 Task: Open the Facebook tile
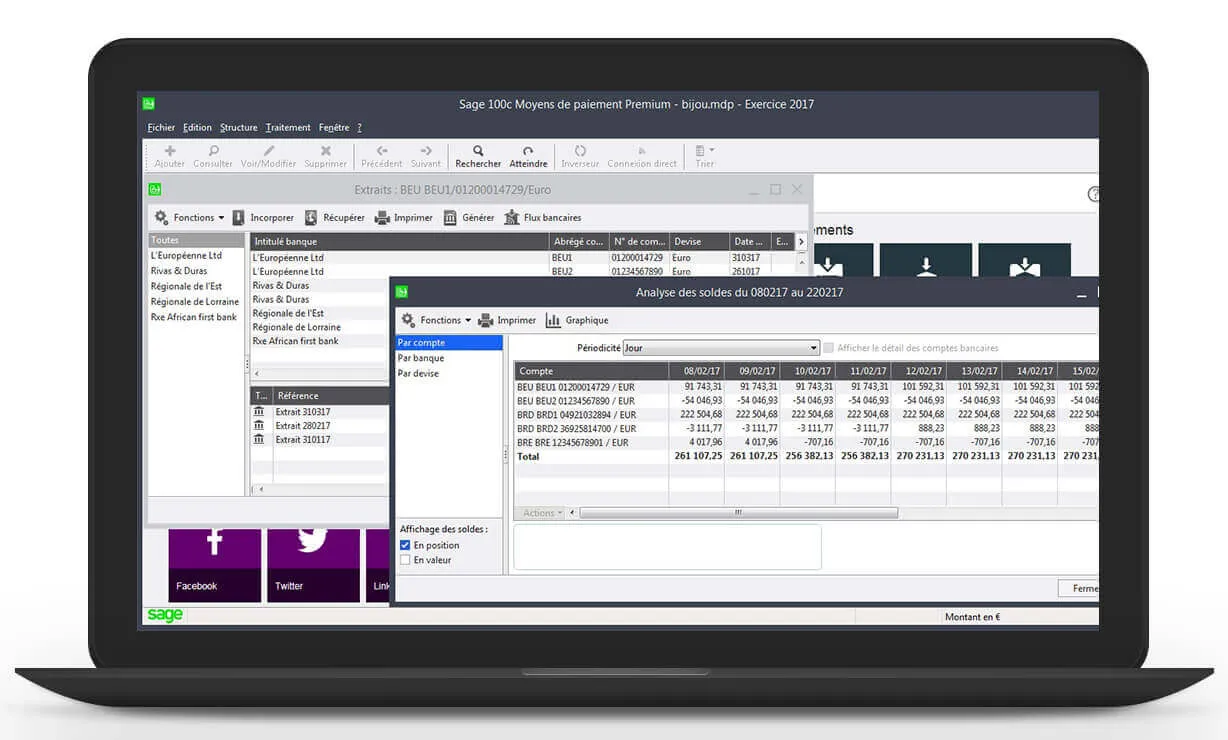pyautogui.click(x=214, y=563)
